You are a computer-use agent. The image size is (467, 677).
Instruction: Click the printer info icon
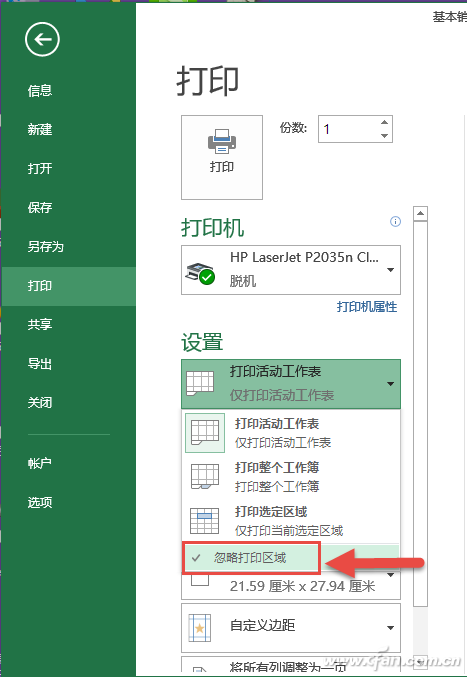coord(395,221)
